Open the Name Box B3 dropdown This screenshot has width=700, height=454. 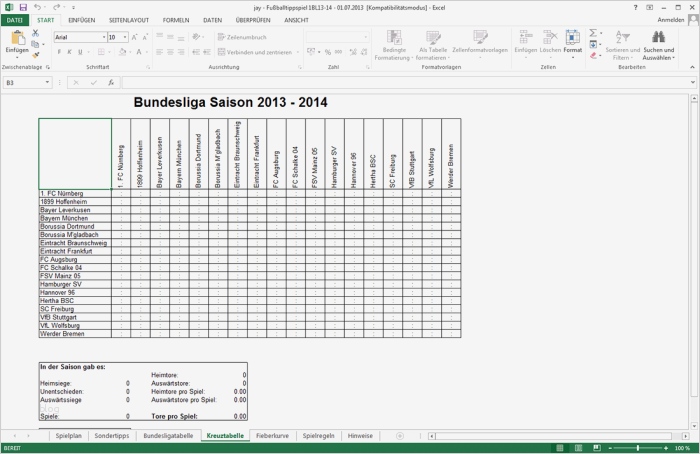point(47,83)
